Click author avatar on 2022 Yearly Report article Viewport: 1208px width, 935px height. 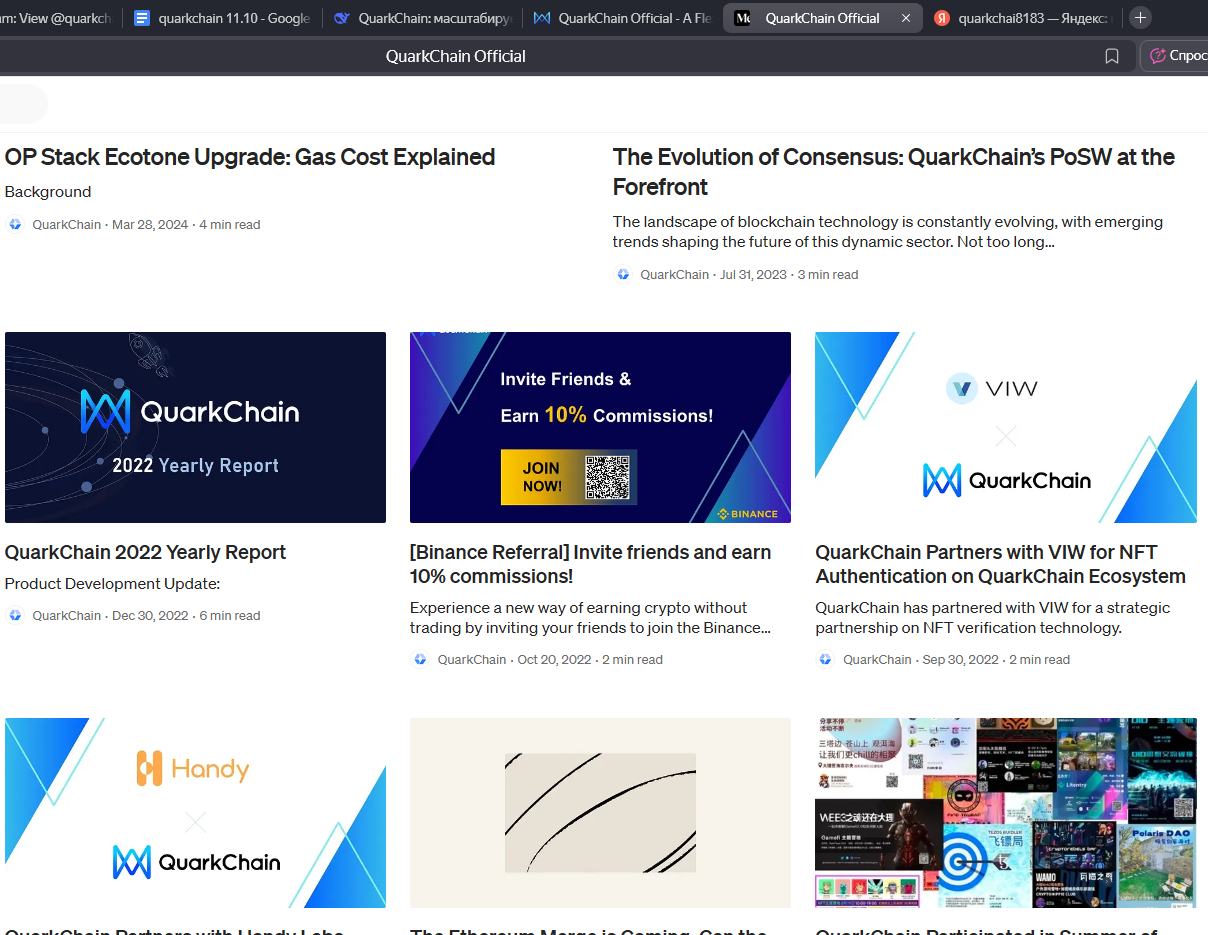(15, 616)
